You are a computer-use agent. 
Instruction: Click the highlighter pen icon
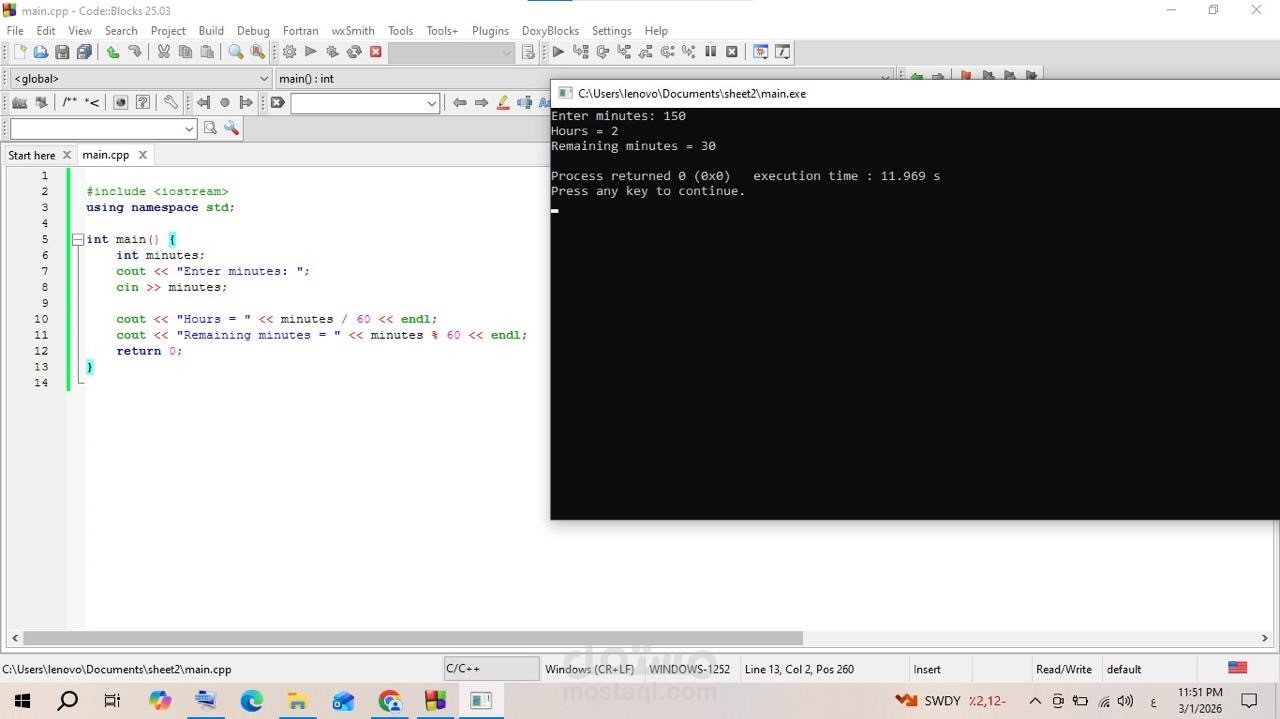coord(503,102)
